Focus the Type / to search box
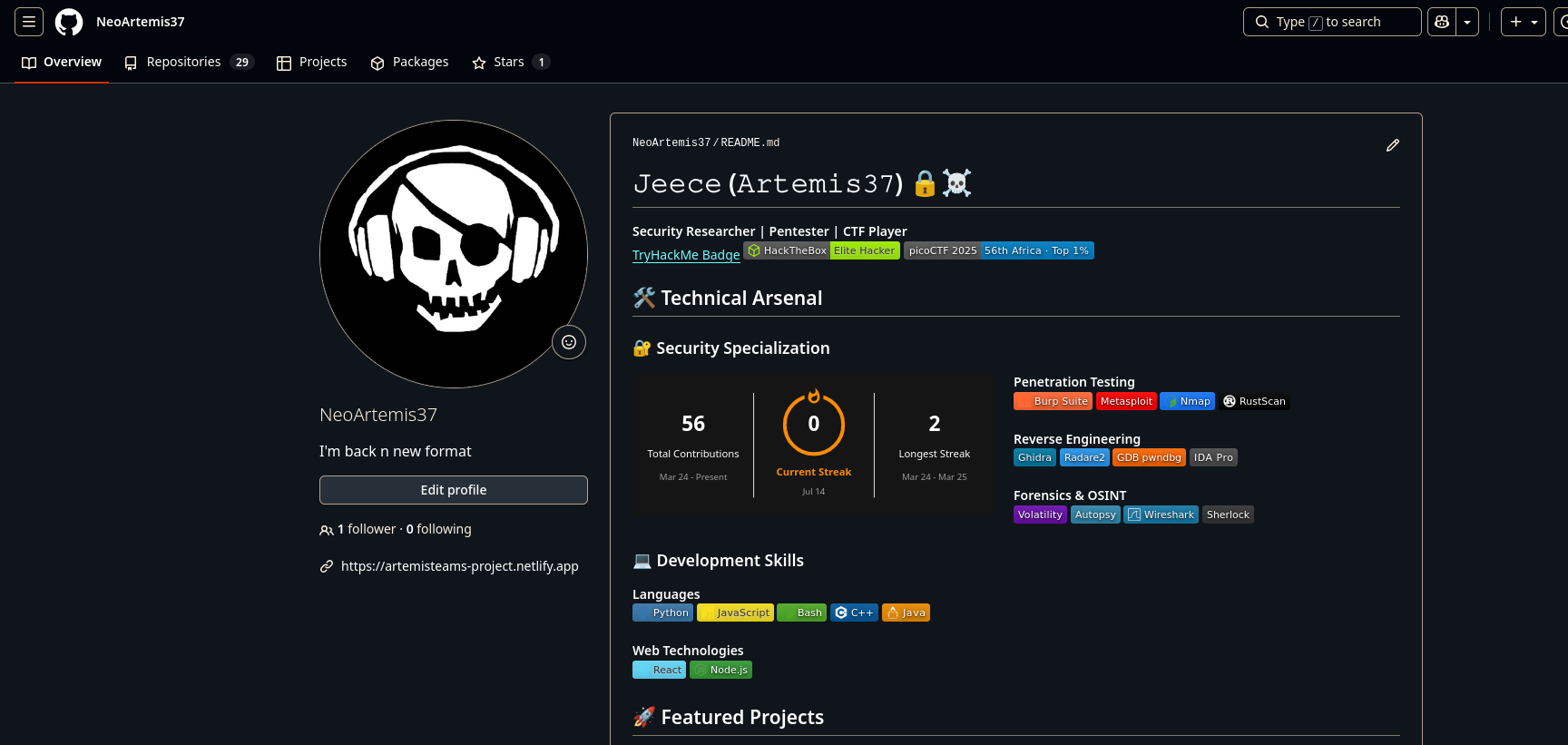 [x=1332, y=22]
